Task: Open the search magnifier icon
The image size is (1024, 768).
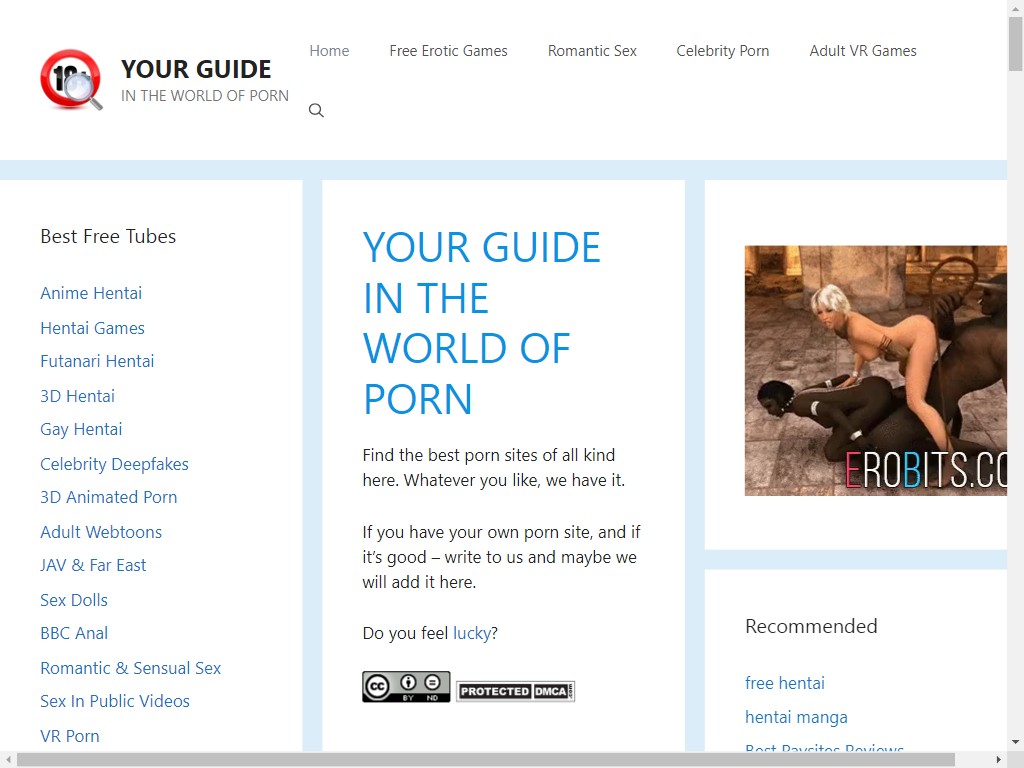Action: [316, 110]
